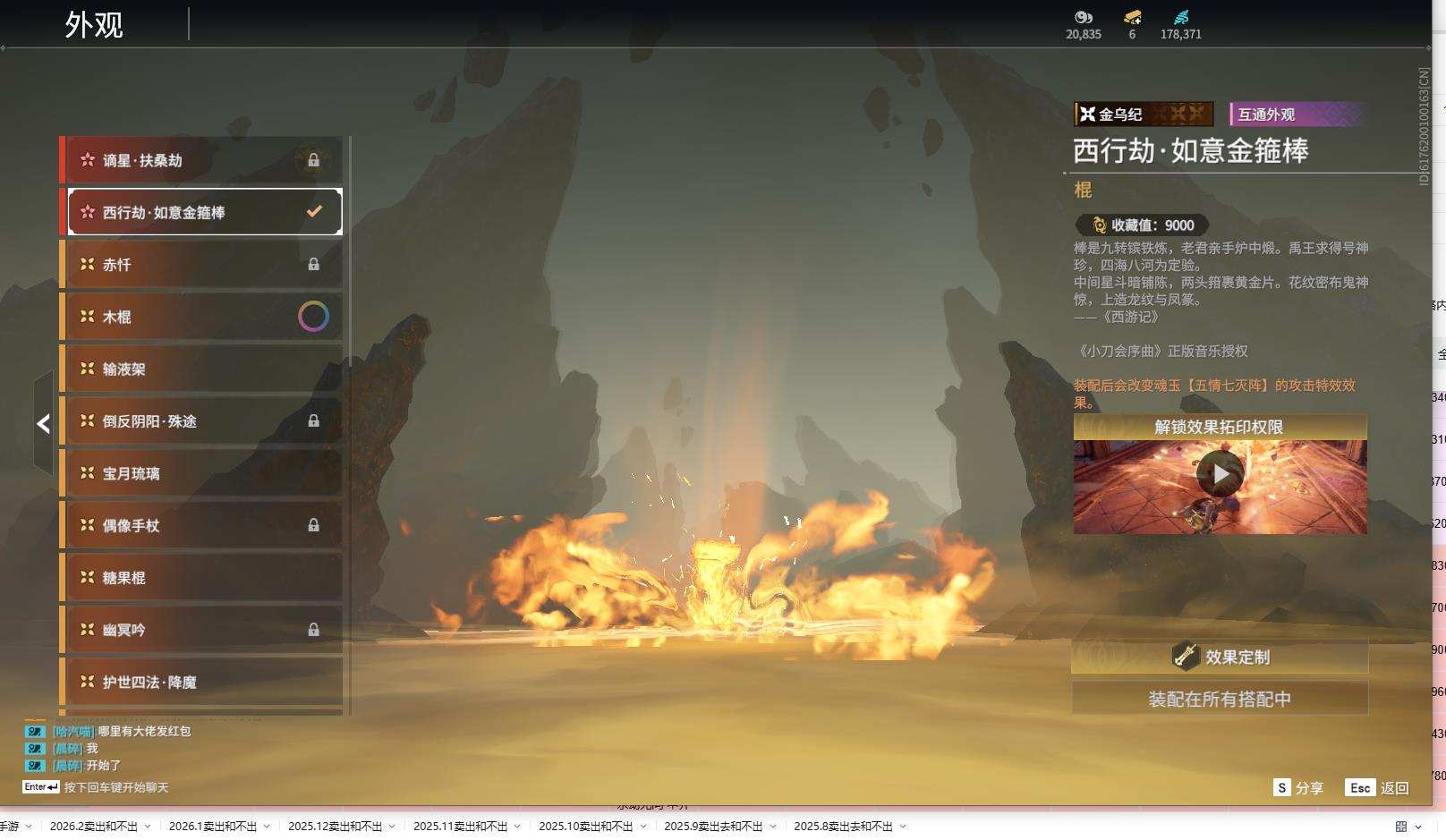Image resolution: width=1446 pixels, height=840 pixels.
Task: Click the teal feather currency icon
Action: coord(1181,17)
